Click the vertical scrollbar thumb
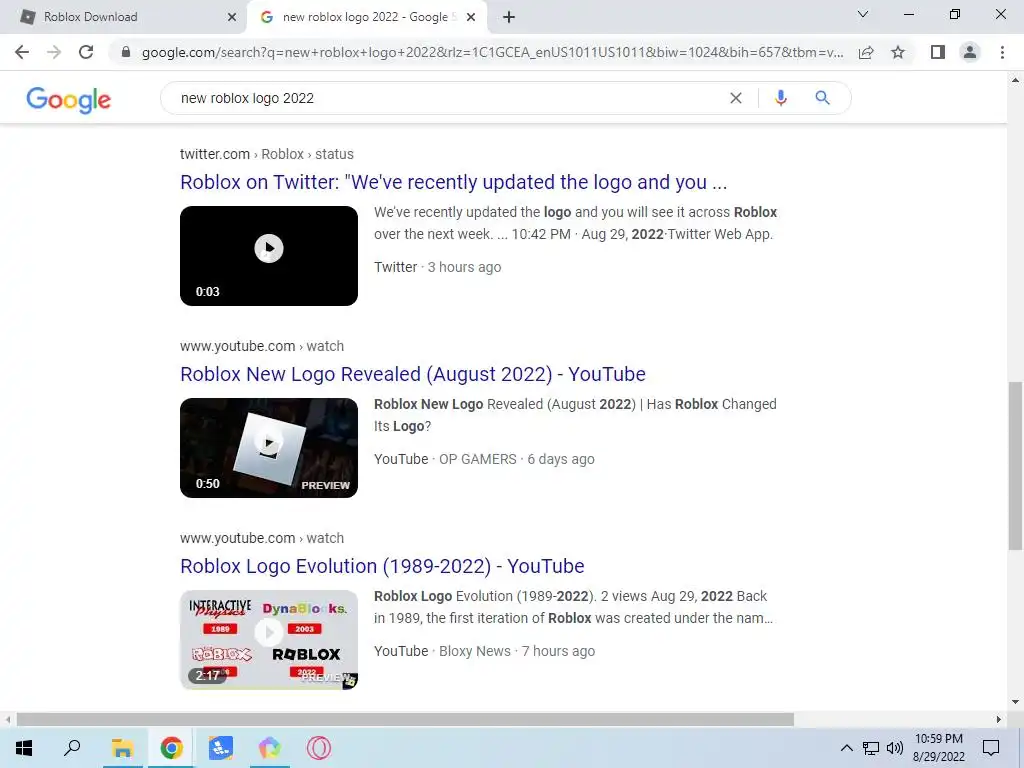The width and height of the screenshot is (1024, 768). tap(1015, 466)
